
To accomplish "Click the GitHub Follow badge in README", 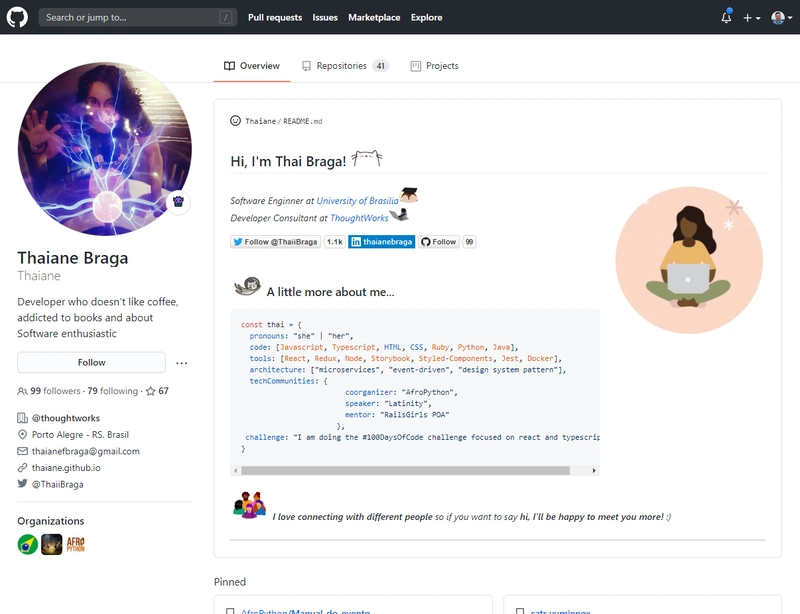I will tap(439, 242).
